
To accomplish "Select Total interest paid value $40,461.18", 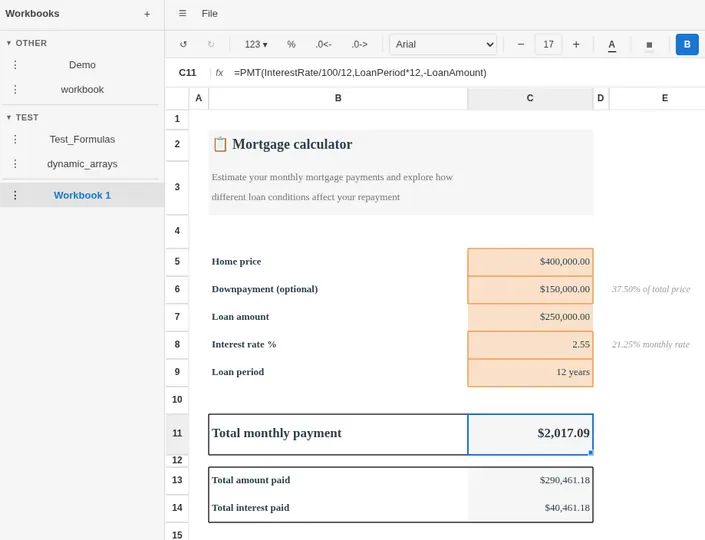I will [x=530, y=508].
